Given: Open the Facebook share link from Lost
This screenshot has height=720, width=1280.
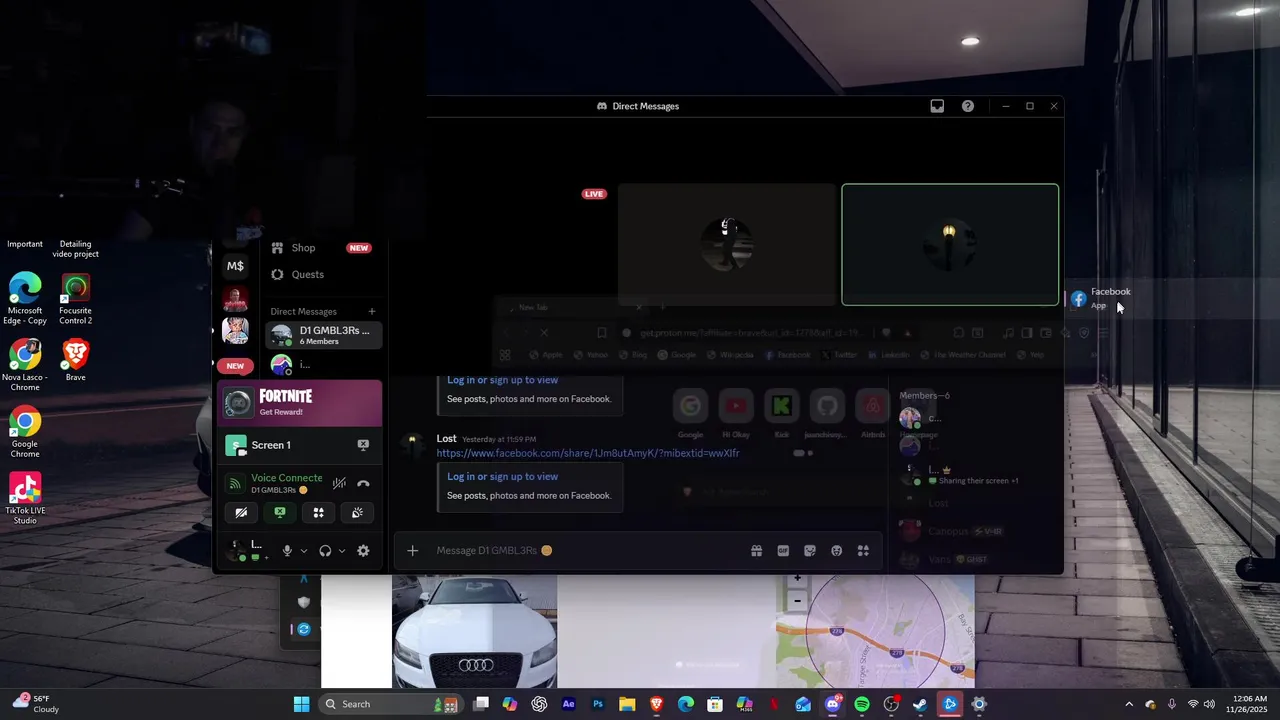Looking at the screenshot, I should (x=588, y=453).
